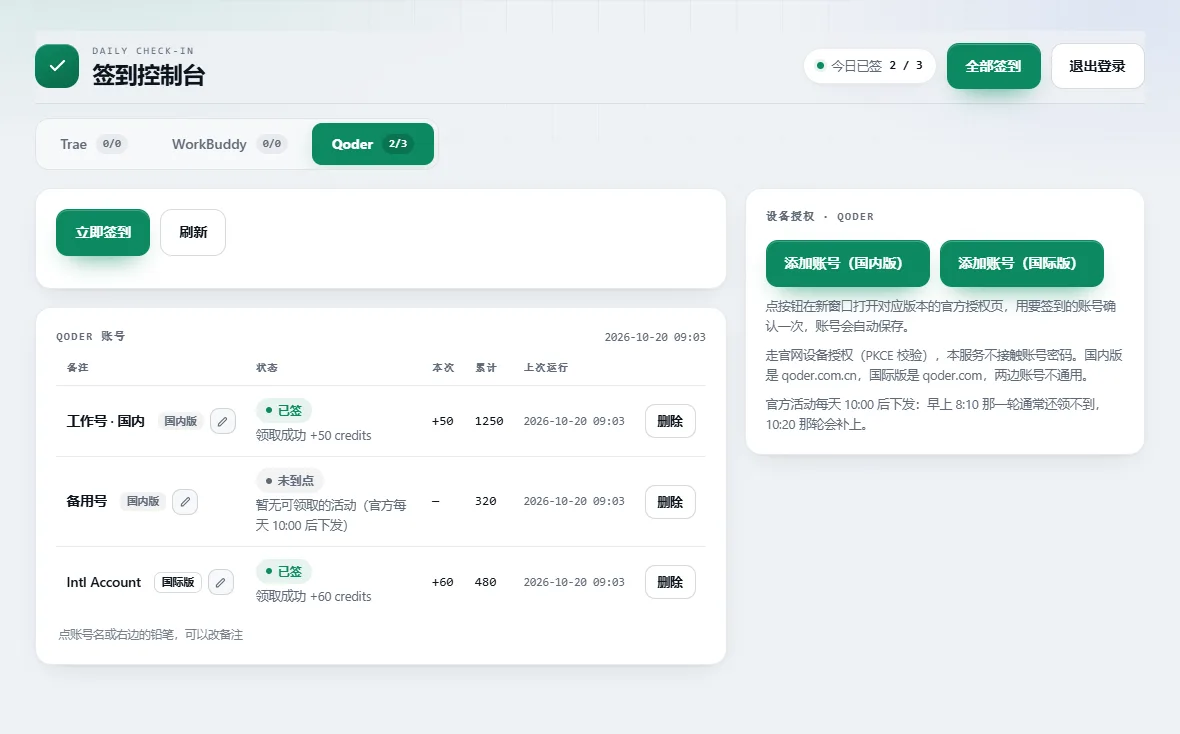Refresh the list with 刷新
1180x734 pixels.
point(193,233)
